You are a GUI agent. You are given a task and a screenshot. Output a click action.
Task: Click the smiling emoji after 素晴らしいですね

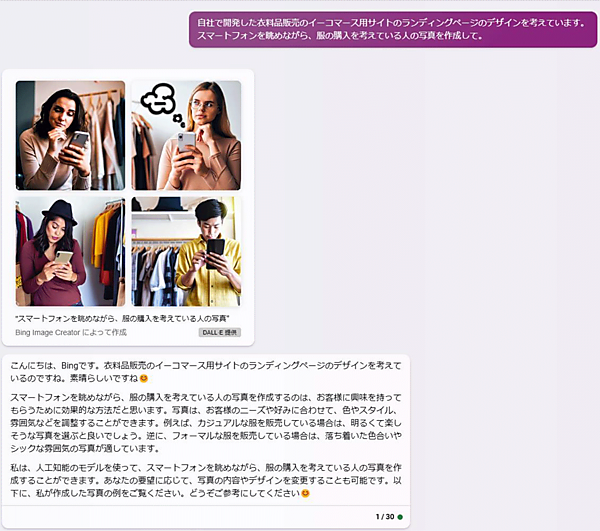click(x=144, y=378)
